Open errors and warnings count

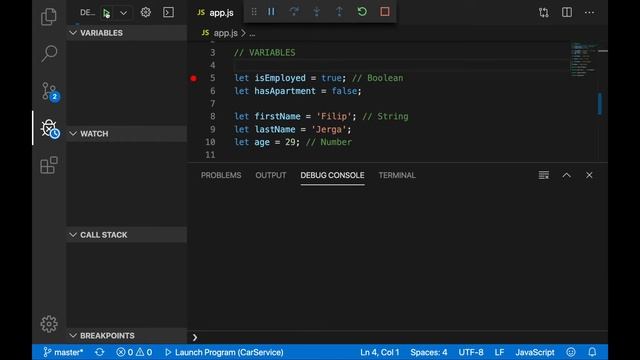(x=134, y=352)
